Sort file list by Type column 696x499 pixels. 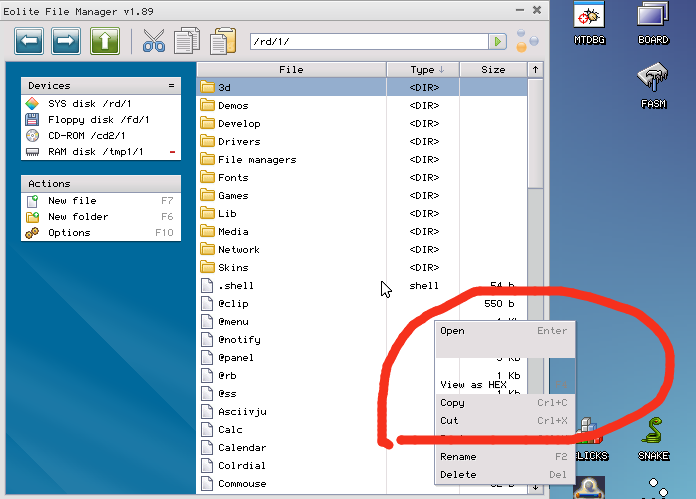tap(427, 70)
